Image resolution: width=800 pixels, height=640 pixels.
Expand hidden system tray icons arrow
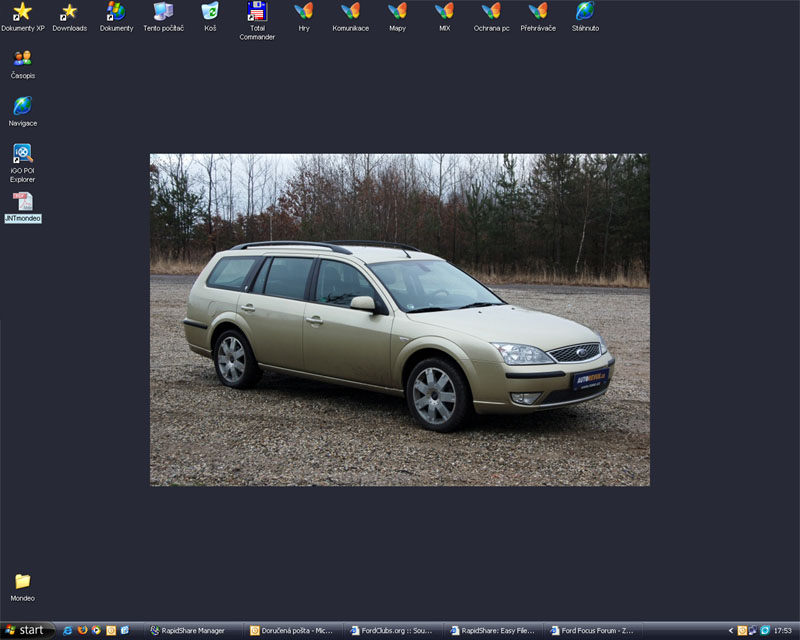point(731,631)
